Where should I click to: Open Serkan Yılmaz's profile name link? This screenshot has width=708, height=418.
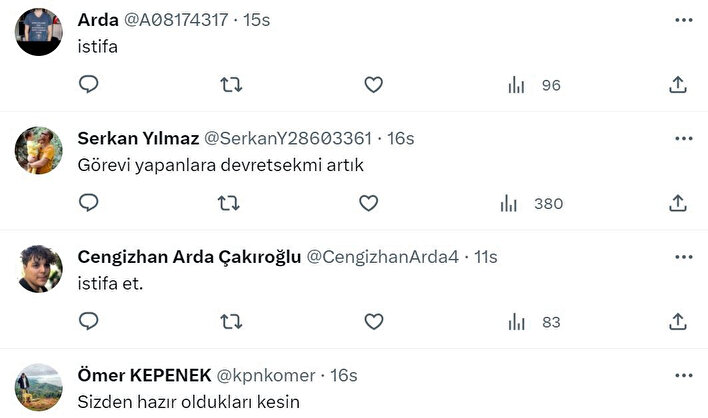pyautogui.click(x=138, y=138)
